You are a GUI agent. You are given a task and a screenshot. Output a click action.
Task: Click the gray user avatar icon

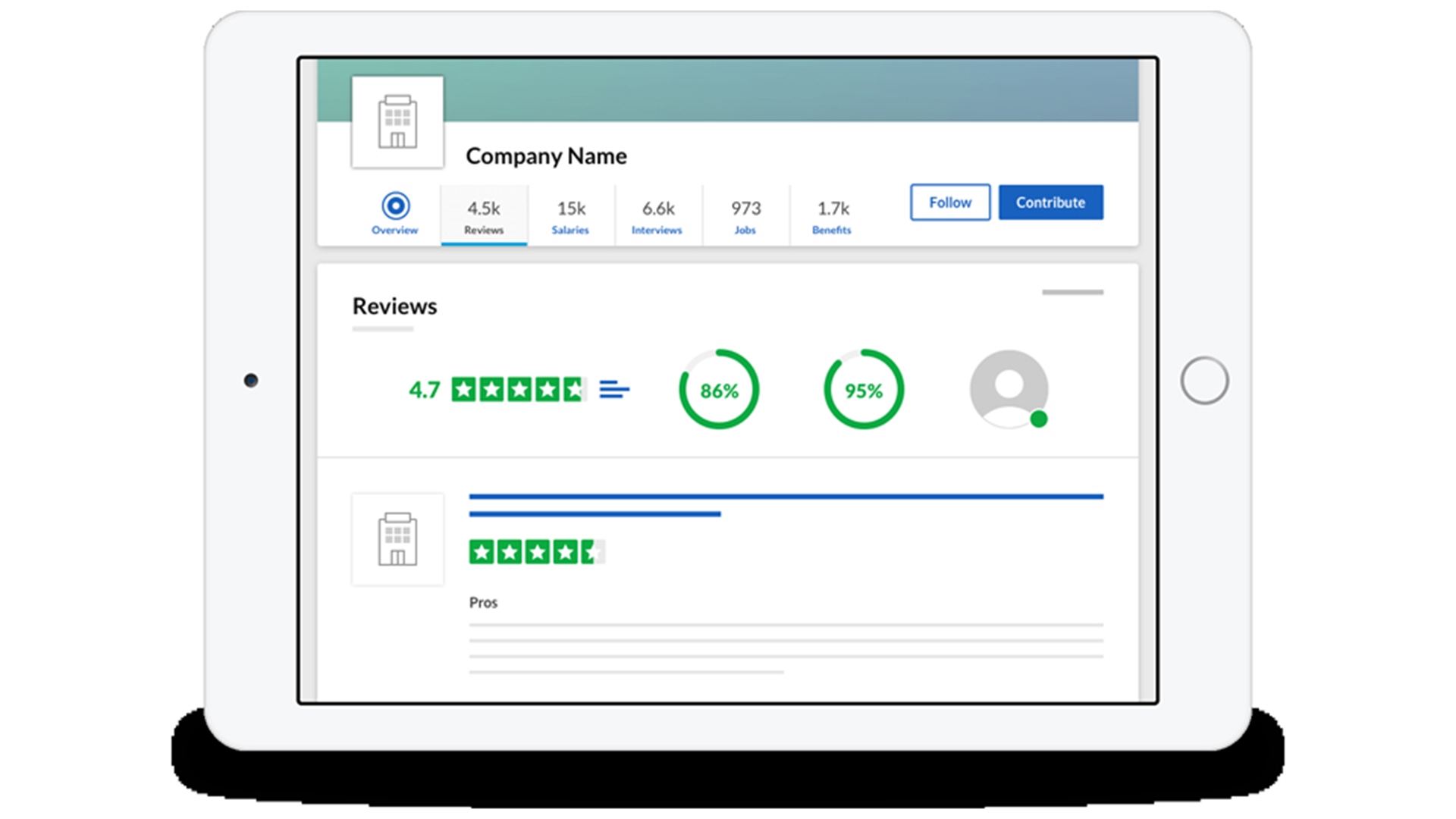pos(1008,388)
